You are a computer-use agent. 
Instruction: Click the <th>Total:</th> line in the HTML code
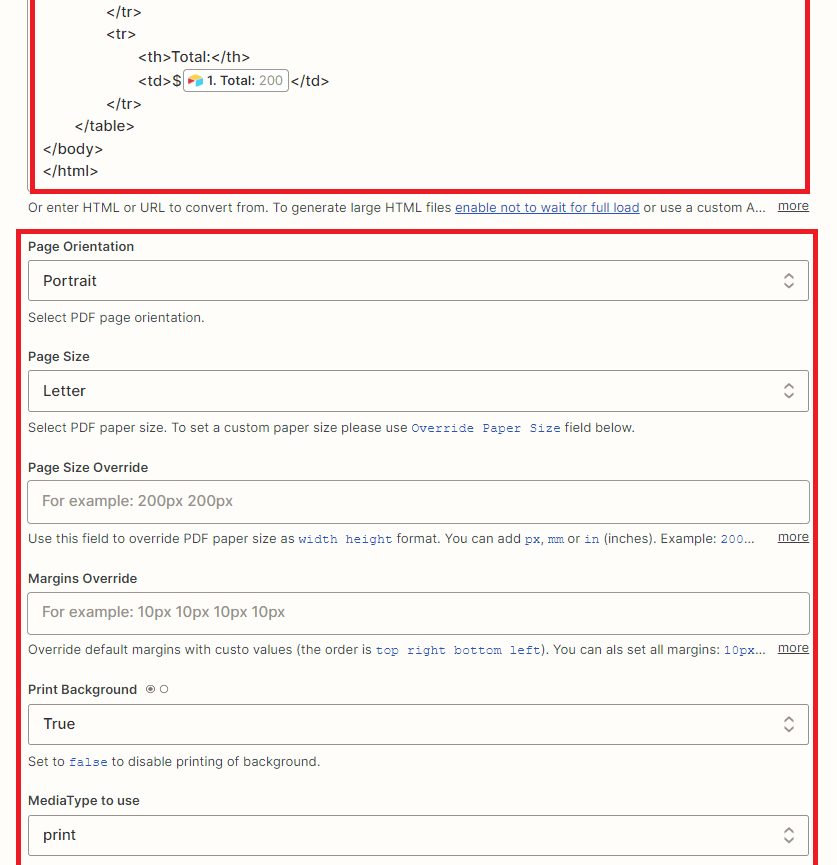tap(194, 57)
